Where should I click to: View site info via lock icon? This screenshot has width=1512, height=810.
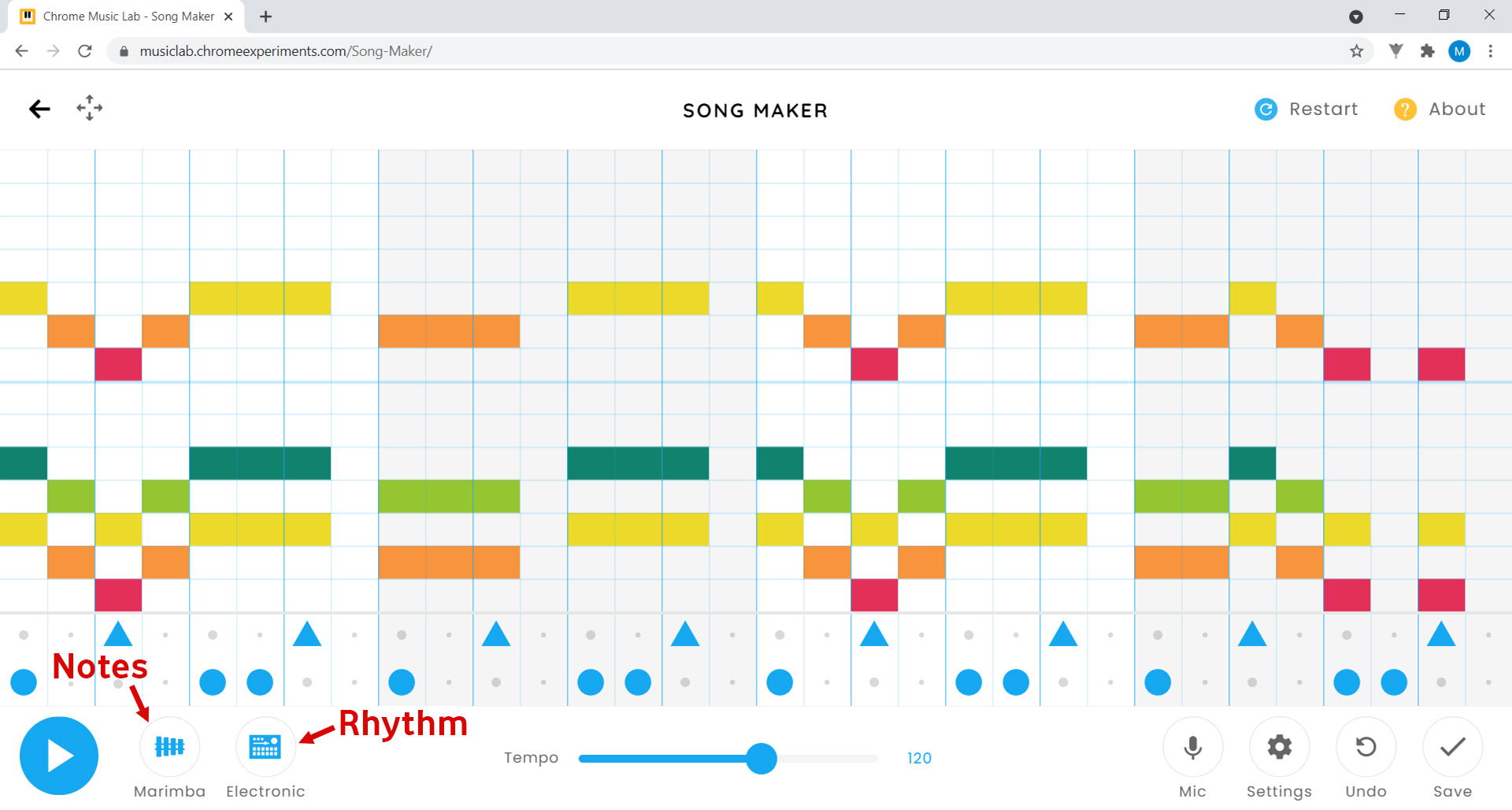tap(124, 51)
